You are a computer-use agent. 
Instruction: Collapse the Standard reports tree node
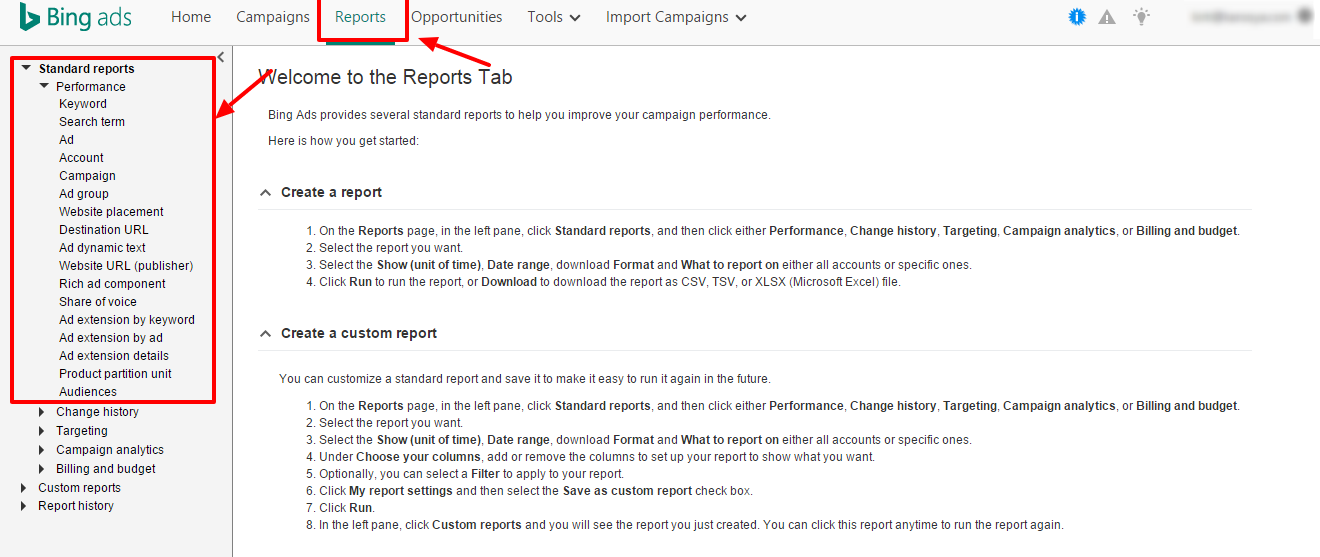coord(26,69)
